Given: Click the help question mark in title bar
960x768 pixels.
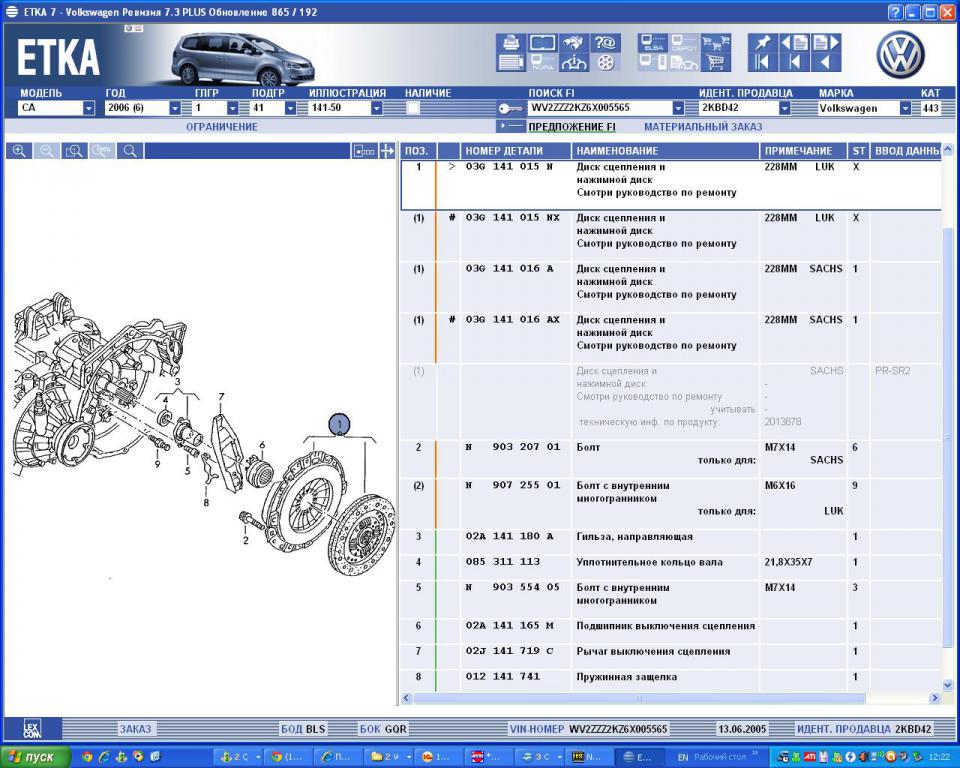Looking at the screenshot, I should pyautogui.click(x=894, y=12).
